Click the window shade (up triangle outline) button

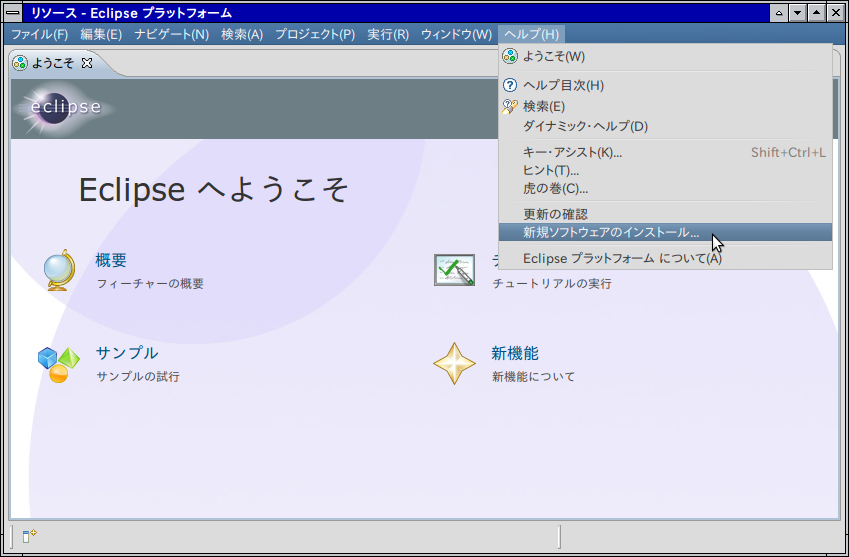click(x=779, y=13)
